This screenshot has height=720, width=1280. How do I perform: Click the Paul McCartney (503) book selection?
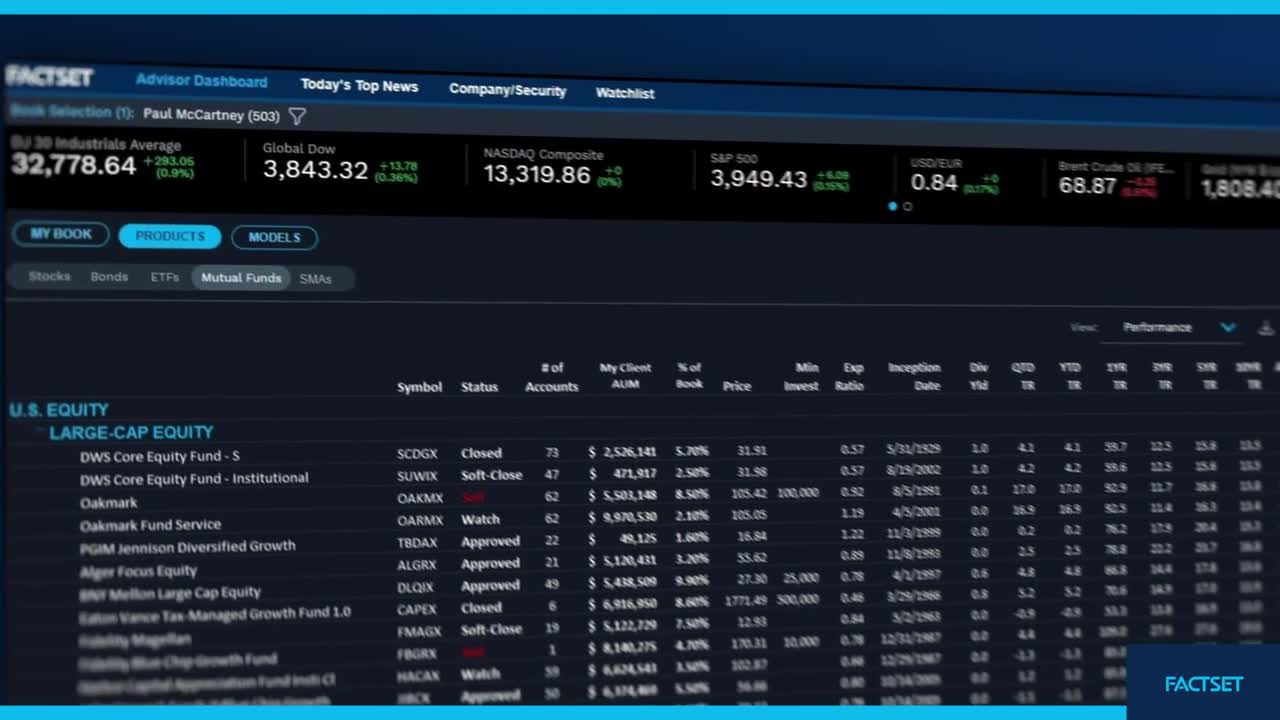211,115
